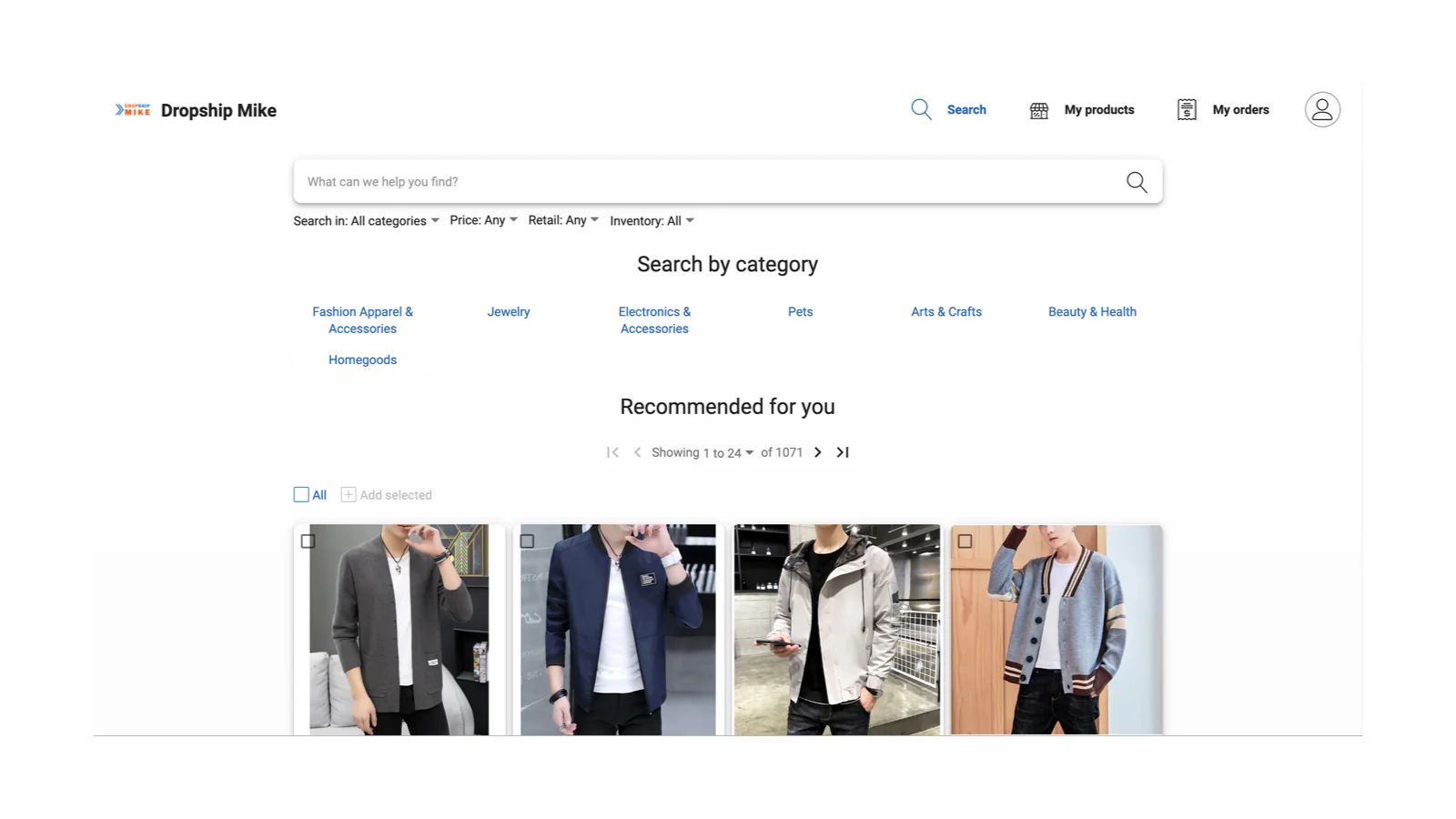Go to next page of results
Screen dimensions: 1456x819
point(817,452)
